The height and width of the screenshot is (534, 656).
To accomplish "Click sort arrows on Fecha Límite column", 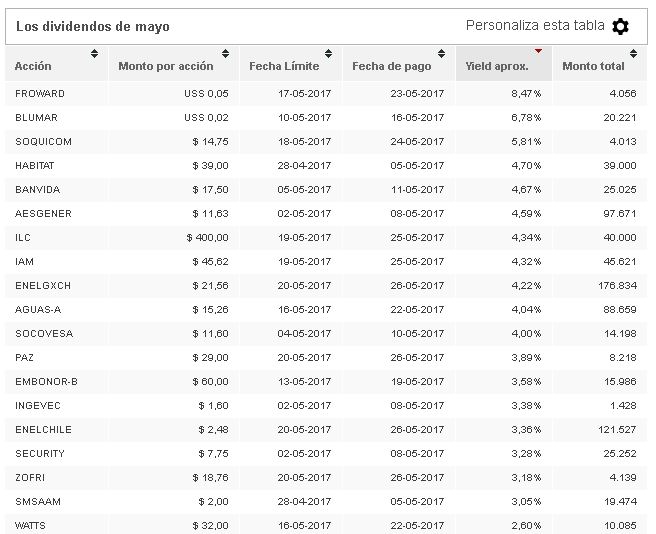I will 328,54.
